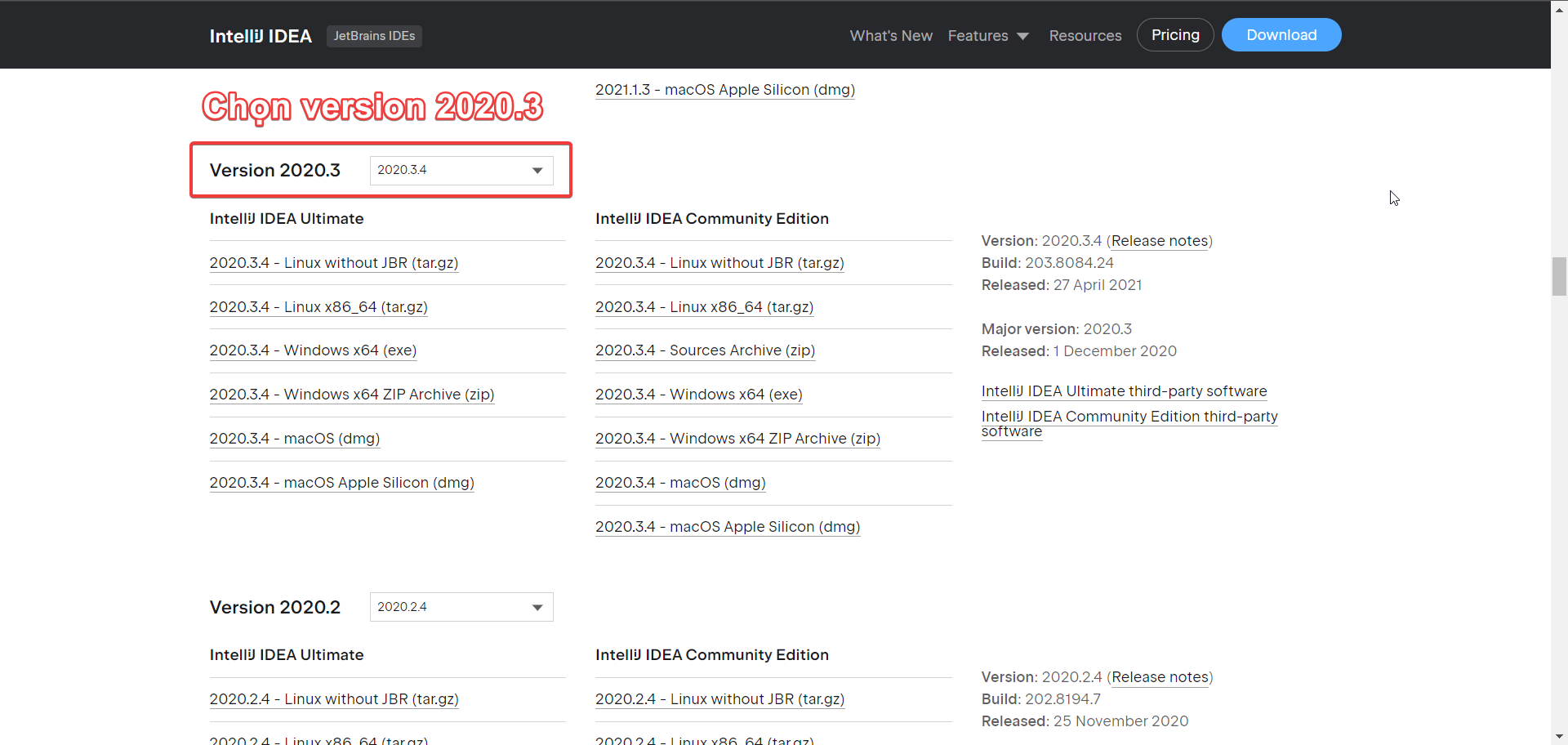The height and width of the screenshot is (745, 1568).
Task: Open the Version 2020.2 build dropdown
Action: click(461, 607)
